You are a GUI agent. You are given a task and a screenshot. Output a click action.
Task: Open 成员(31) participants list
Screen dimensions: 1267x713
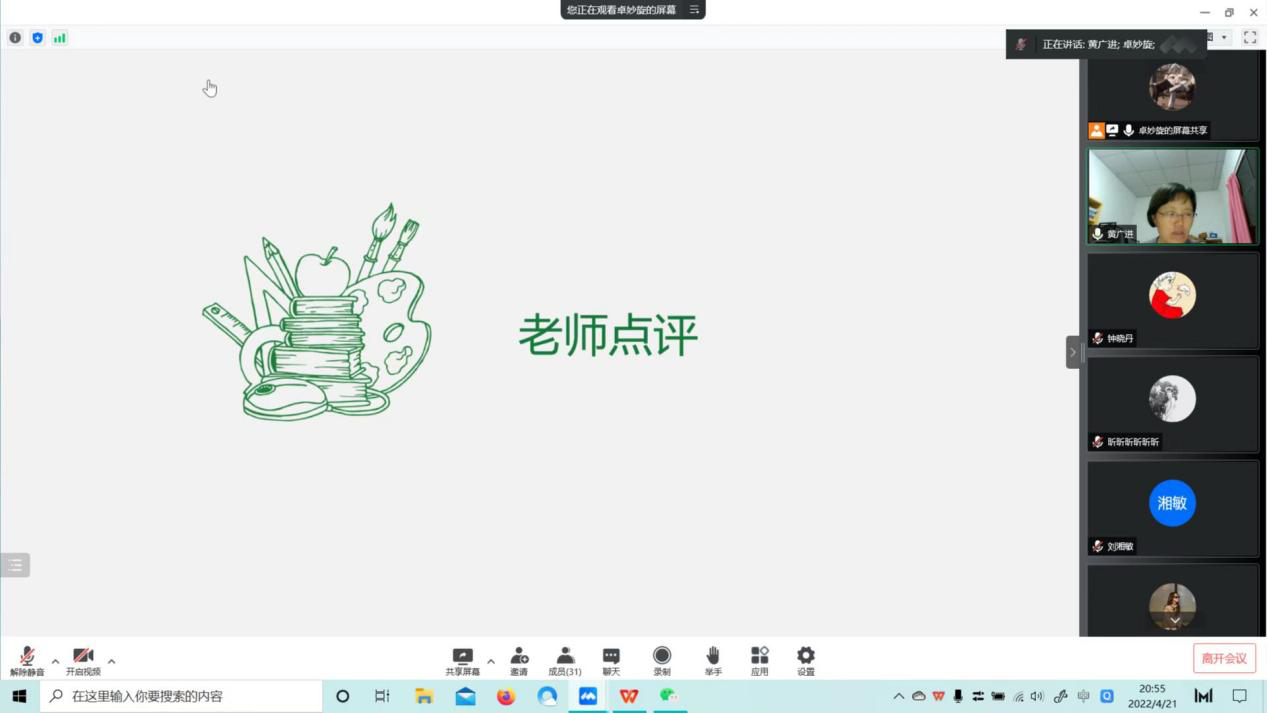pyautogui.click(x=565, y=659)
